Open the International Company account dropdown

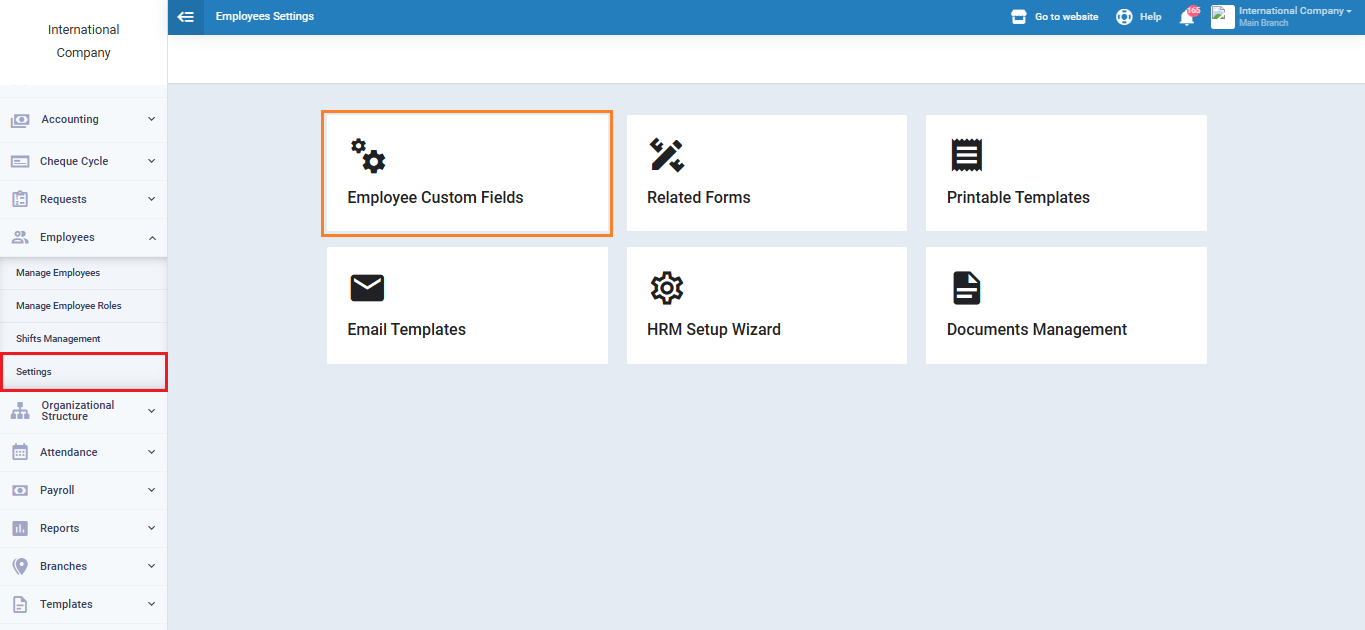tap(1294, 12)
